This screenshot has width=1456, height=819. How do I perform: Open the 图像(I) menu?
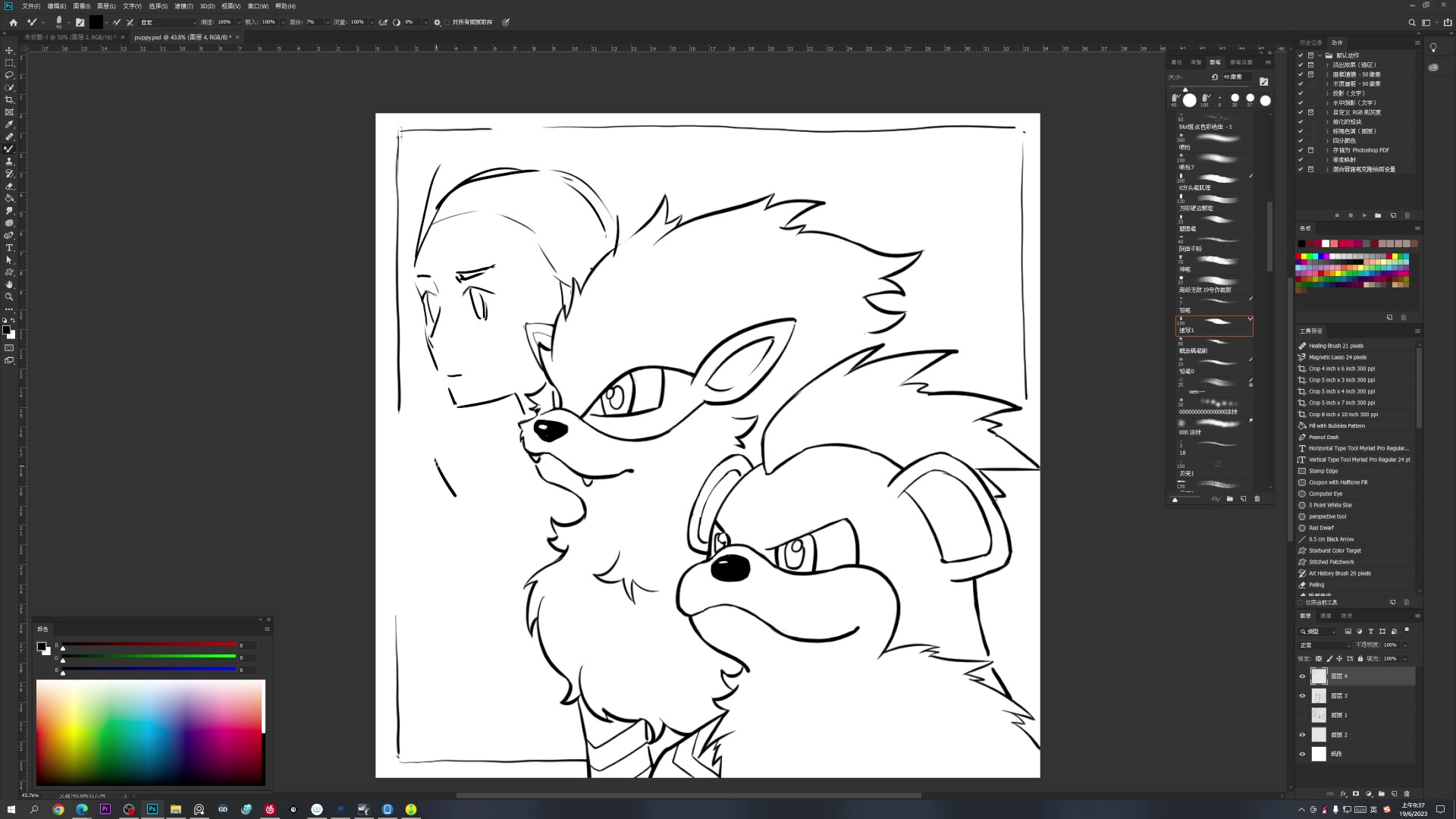coord(81,6)
